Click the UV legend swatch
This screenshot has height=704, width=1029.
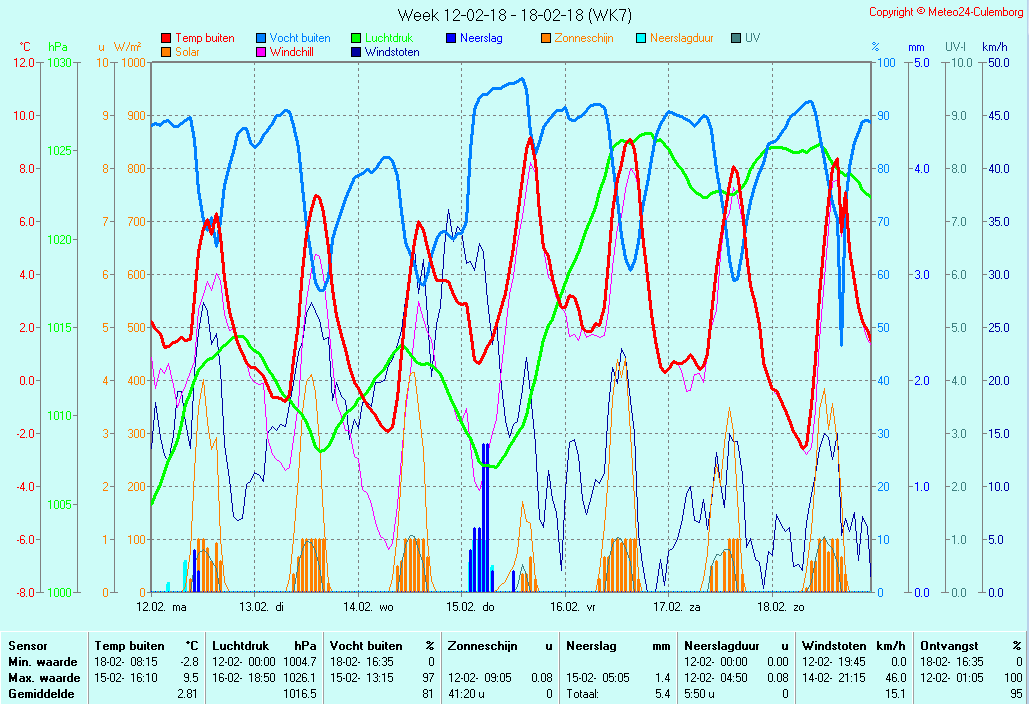(736, 38)
